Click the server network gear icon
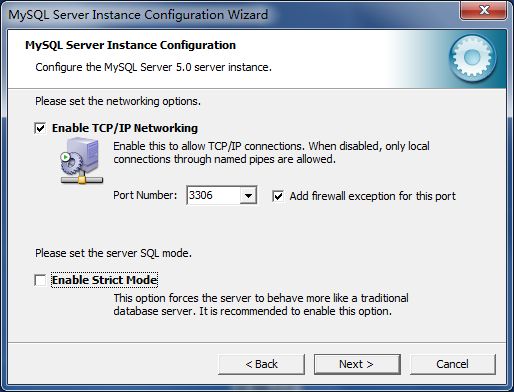 coord(82,162)
